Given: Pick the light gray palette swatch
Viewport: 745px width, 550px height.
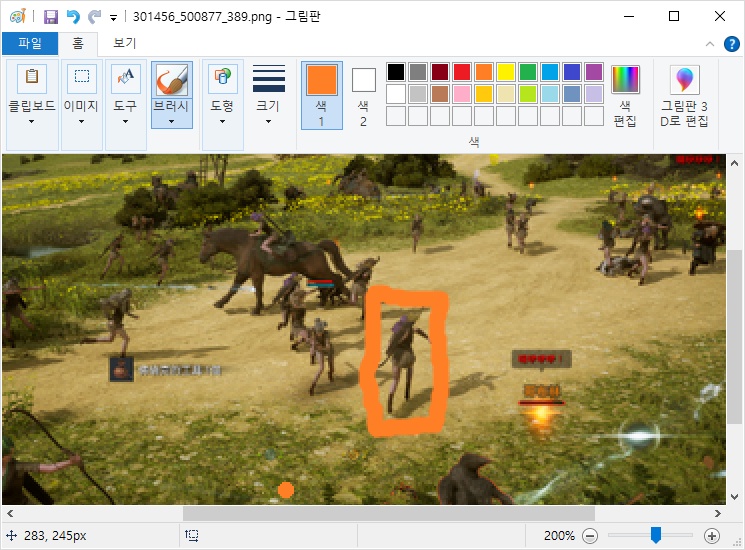Looking at the screenshot, I should tap(418, 94).
